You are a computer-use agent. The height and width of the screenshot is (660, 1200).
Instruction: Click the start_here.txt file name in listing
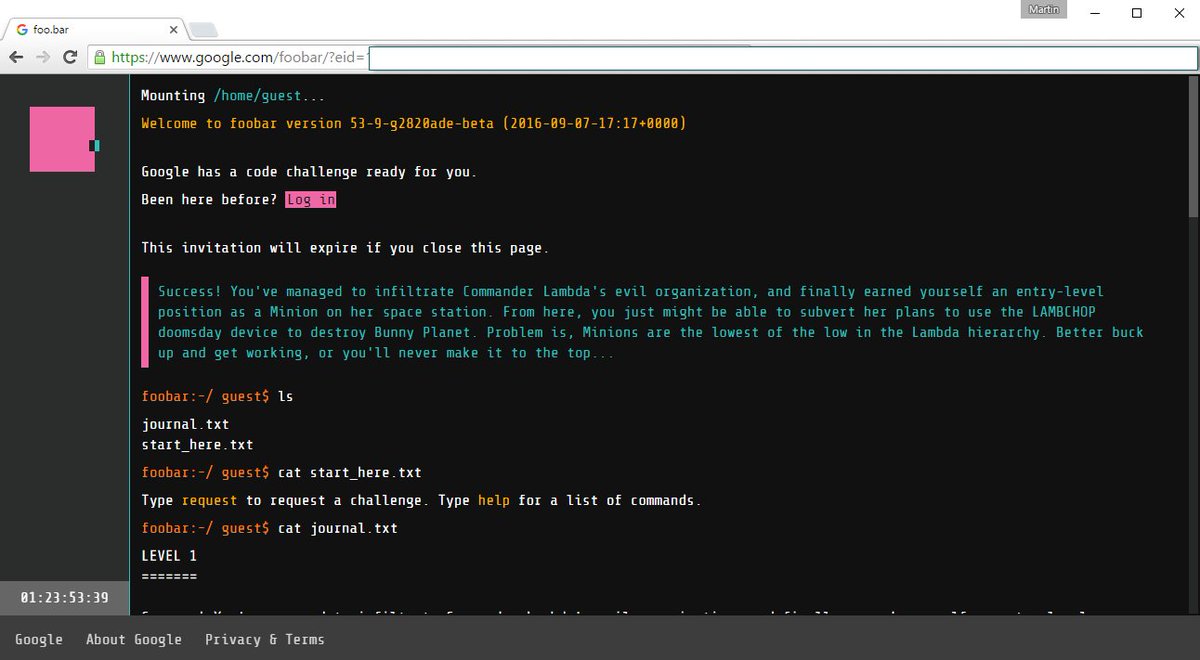(x=197, y=444)
